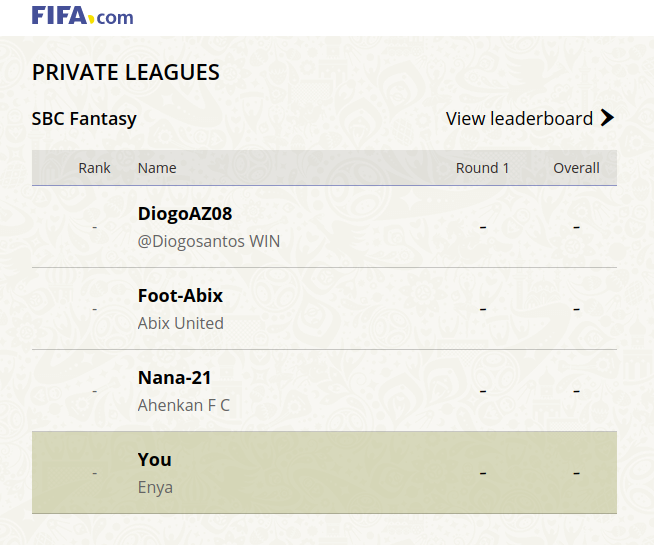This screenshot has height=545, width=654.
Task: Click Nana-21's Overall score dash
Action: pyautogui.click(x=576, y=391)
